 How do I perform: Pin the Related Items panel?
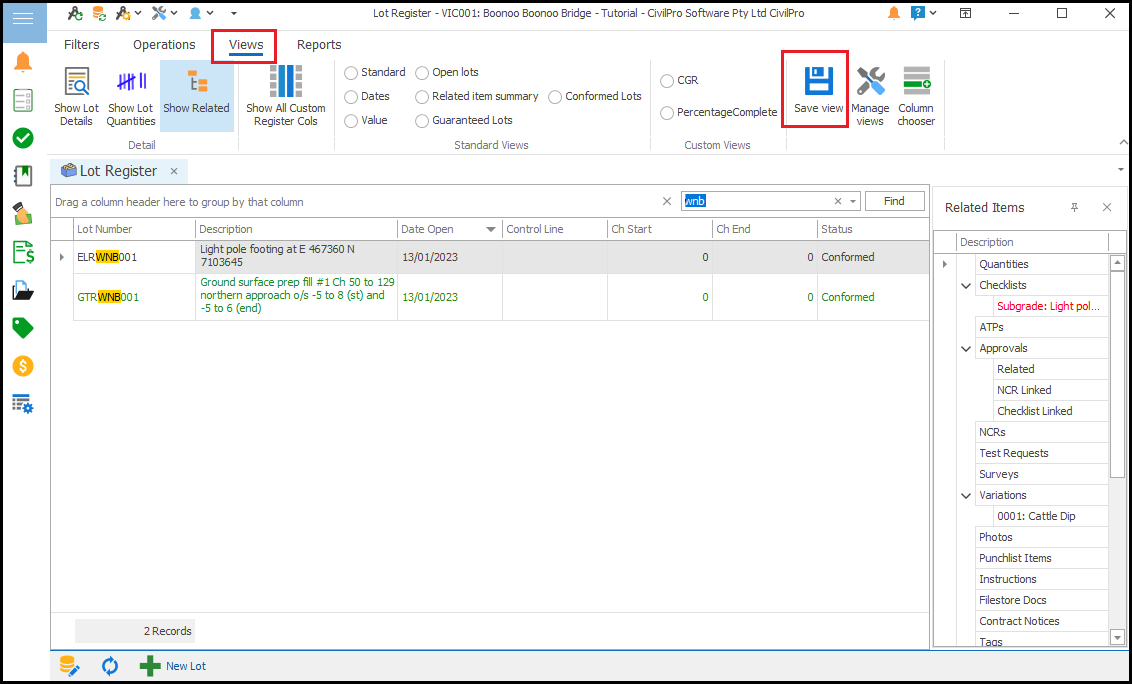(1074, 207)
